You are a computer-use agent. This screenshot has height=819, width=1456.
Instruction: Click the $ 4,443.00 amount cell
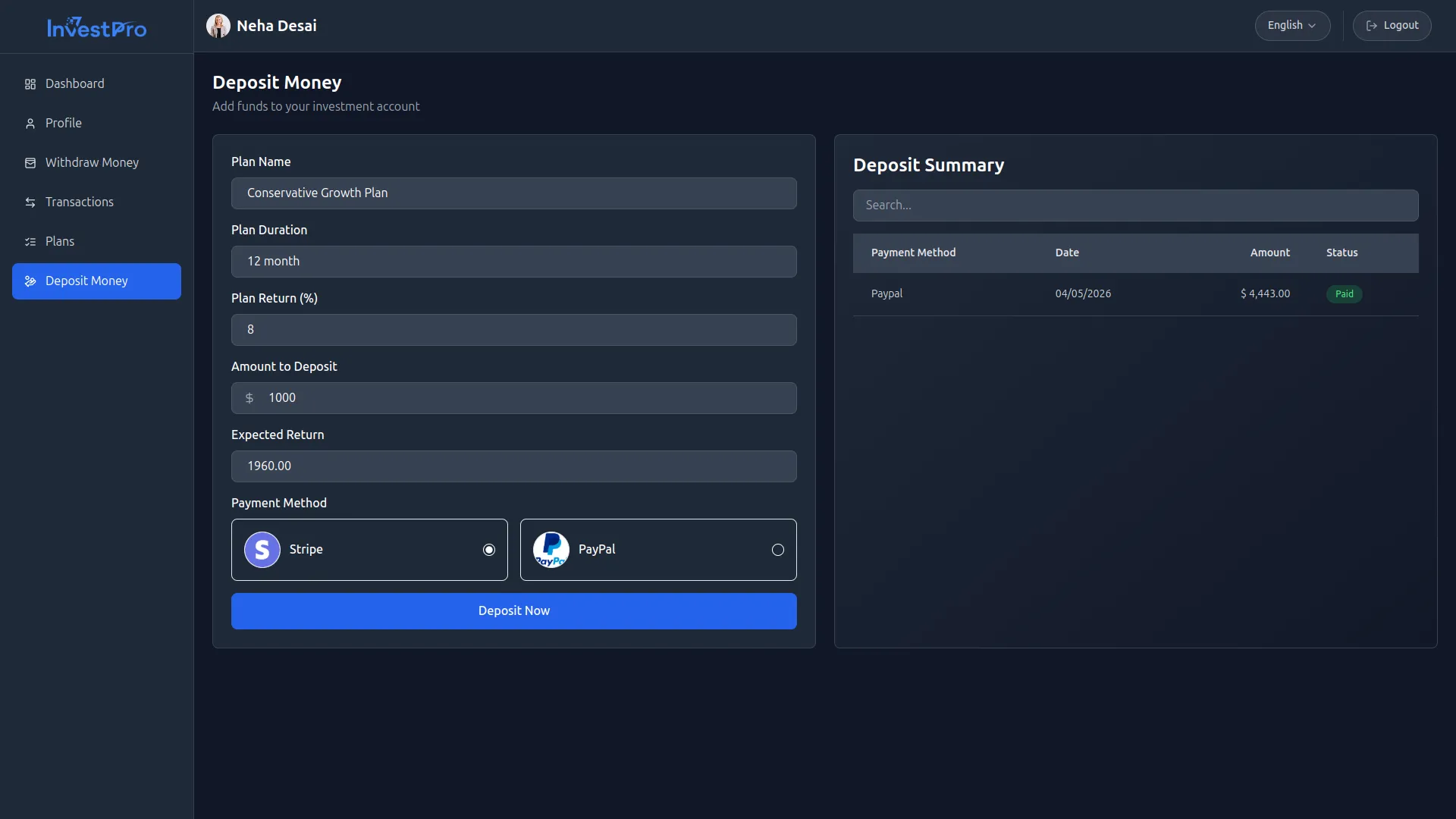(x=1265, y=294)
